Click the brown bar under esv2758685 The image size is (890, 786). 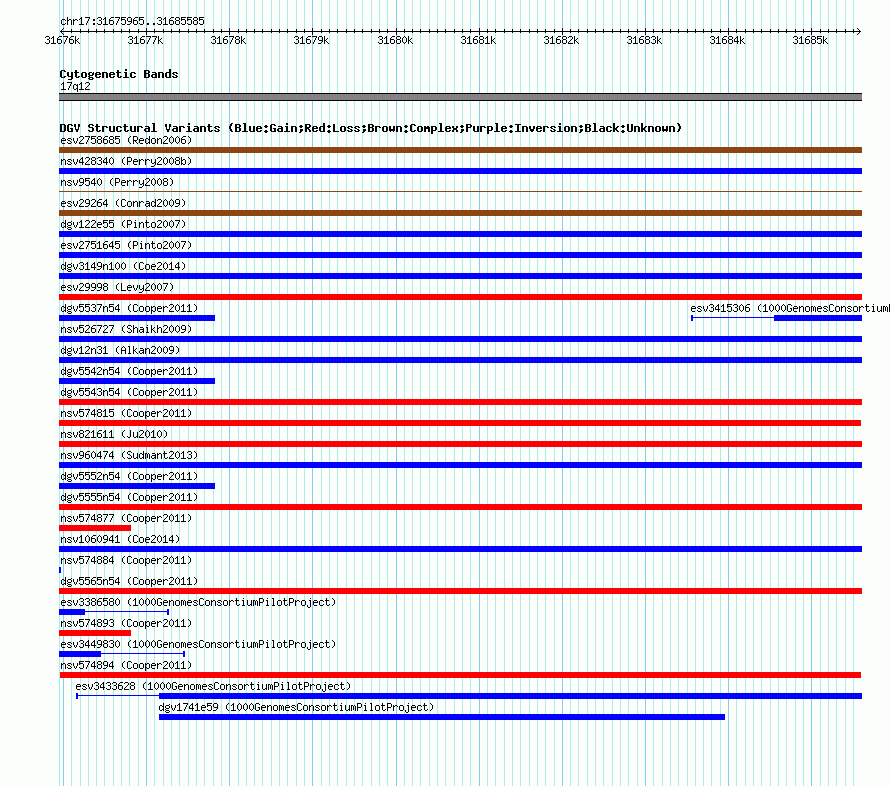coord(460,150)
